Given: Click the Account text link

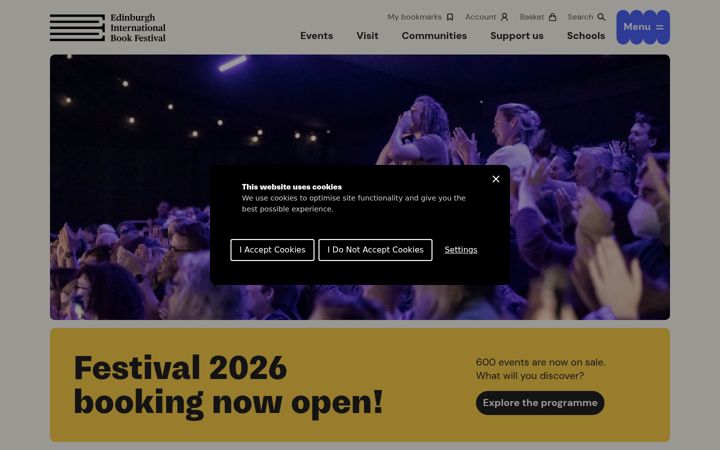Looking at the screenshot, I should [480, 17].
